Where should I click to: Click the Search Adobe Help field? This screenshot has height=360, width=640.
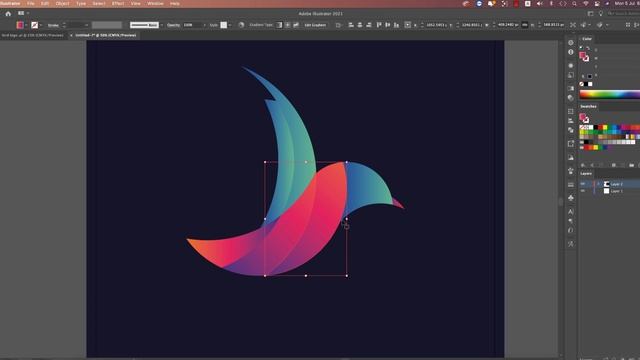(x=623, y=13)
